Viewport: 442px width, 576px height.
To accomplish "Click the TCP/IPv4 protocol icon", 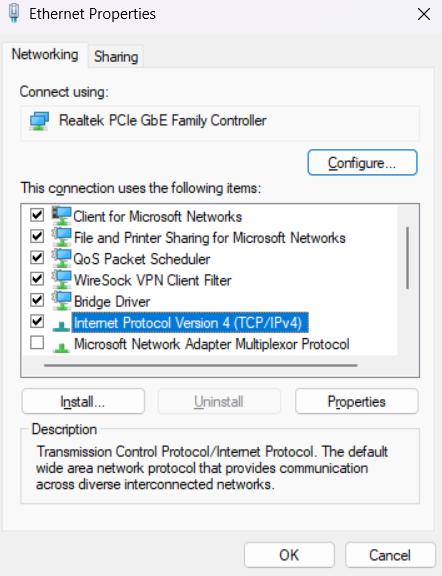I will coord(61,326).
